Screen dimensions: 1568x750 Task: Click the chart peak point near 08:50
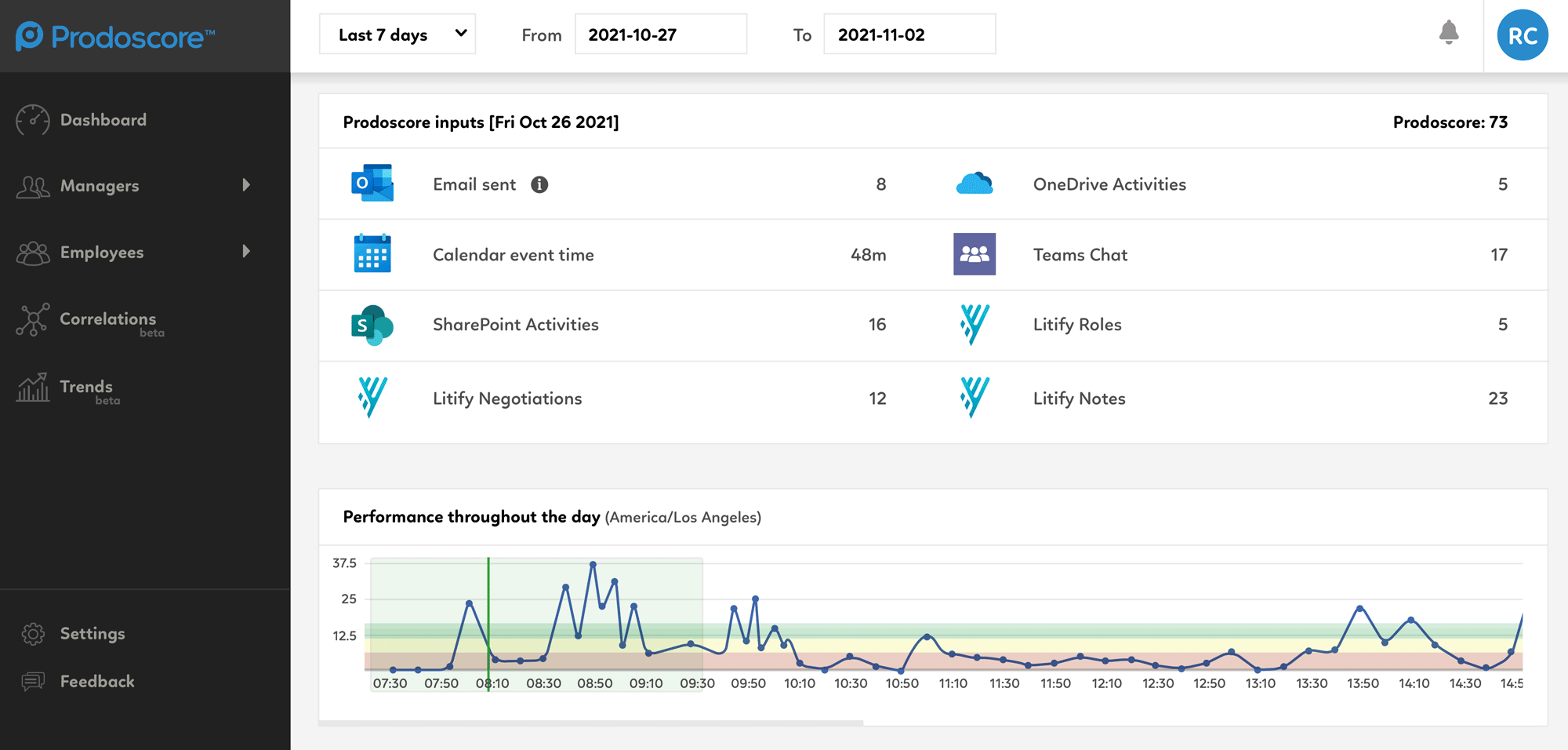(593, 564)
